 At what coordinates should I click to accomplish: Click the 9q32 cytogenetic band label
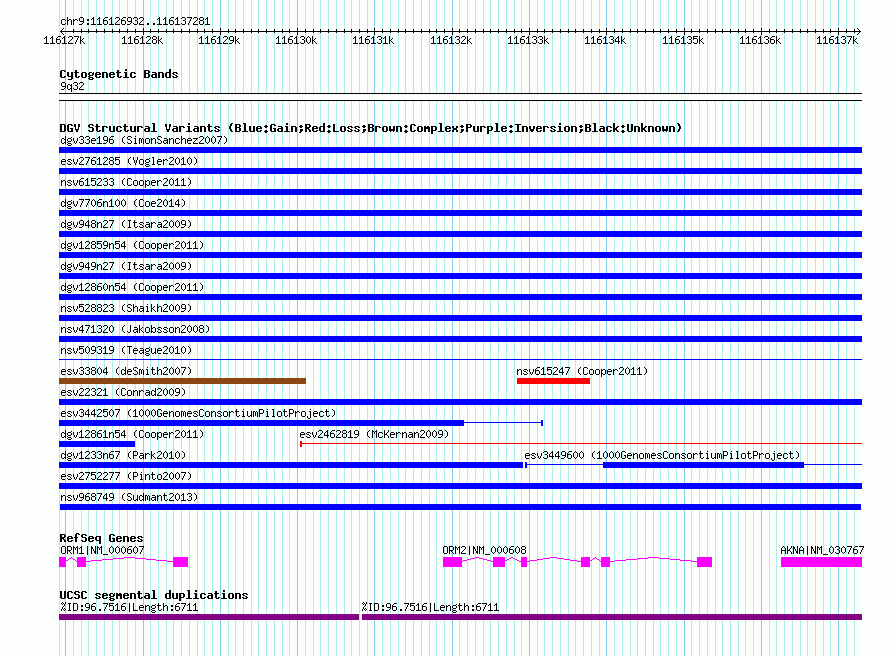coord(72,86)
